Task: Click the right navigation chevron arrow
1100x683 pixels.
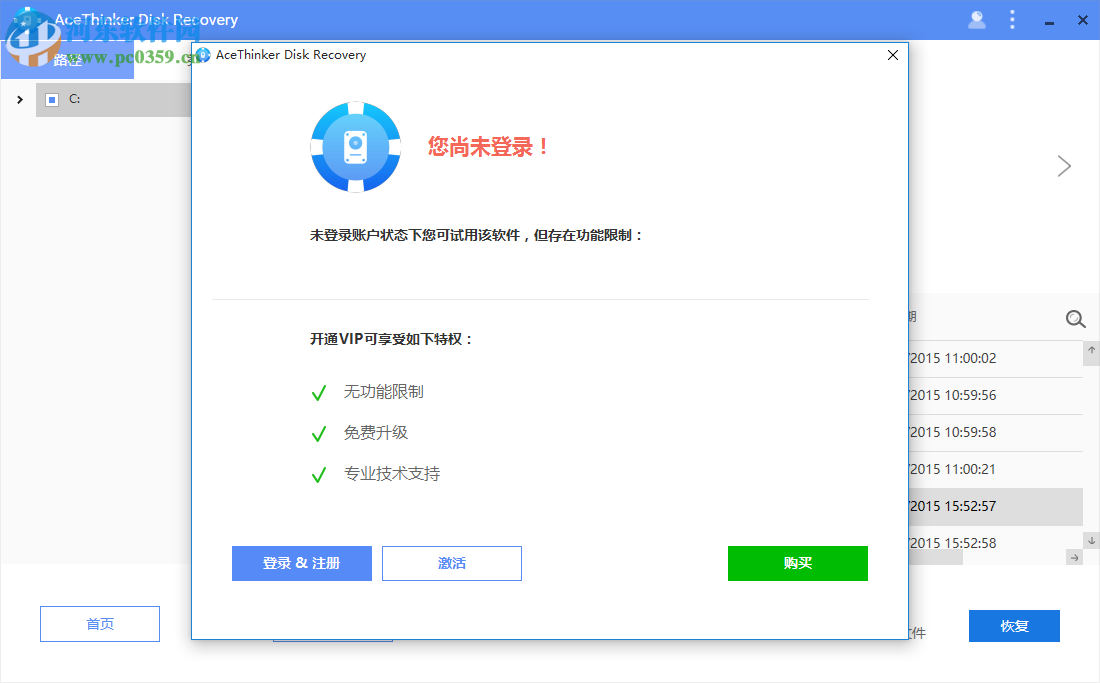Action: pos(1063,166)
